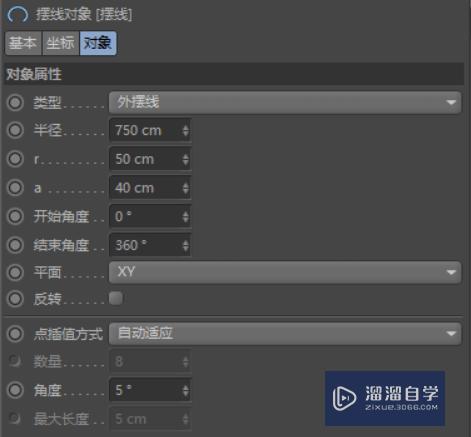Open the 平面 dropdown showing XY
This screenshot has width=471, height=437.
(x=285, y=272)
